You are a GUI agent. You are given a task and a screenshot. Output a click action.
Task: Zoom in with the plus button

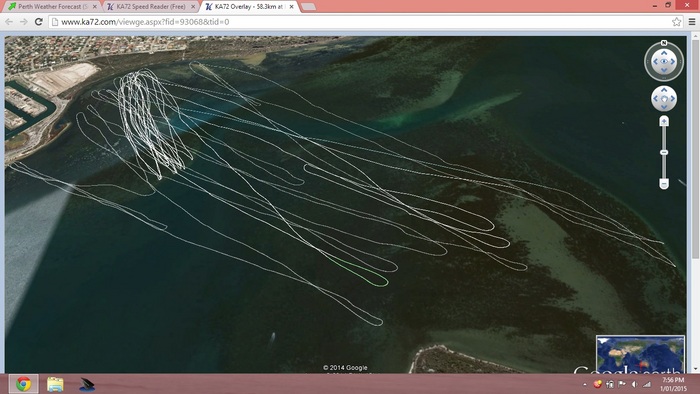tap(664, 121)
